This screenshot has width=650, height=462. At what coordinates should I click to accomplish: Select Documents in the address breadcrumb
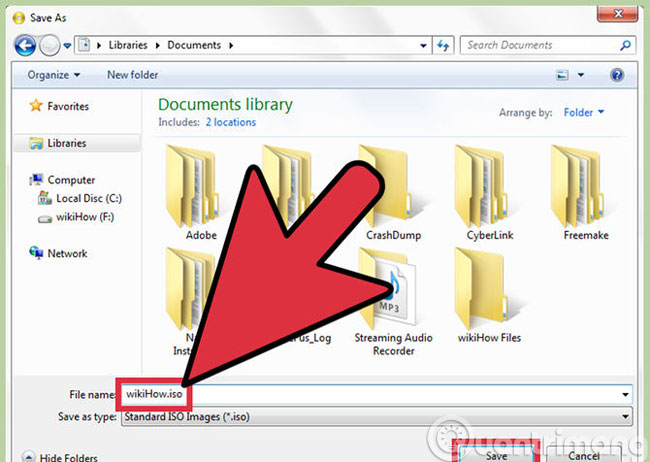pos(194,45)
